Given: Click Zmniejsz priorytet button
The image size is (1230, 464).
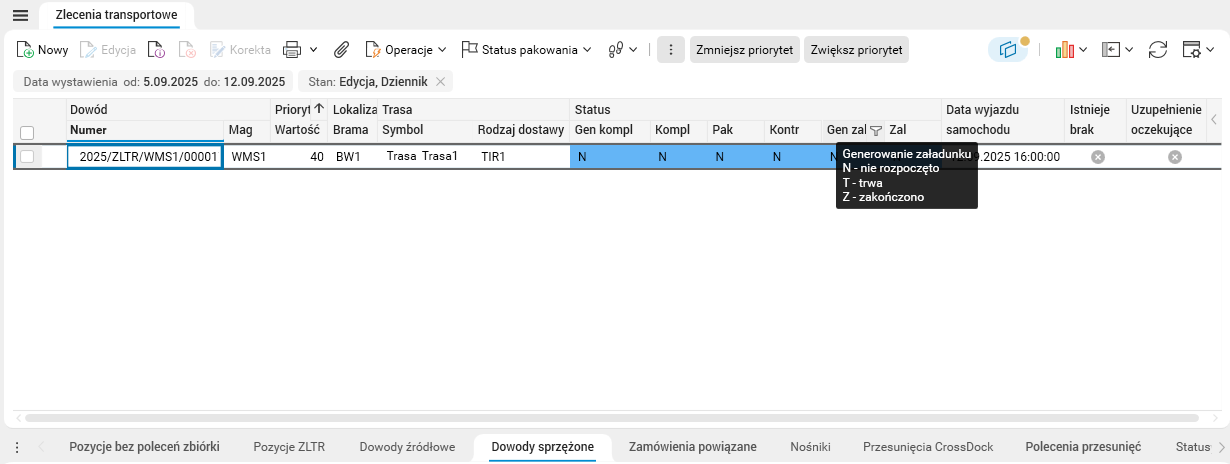Looking at the screenshot, I should point(745,49).
